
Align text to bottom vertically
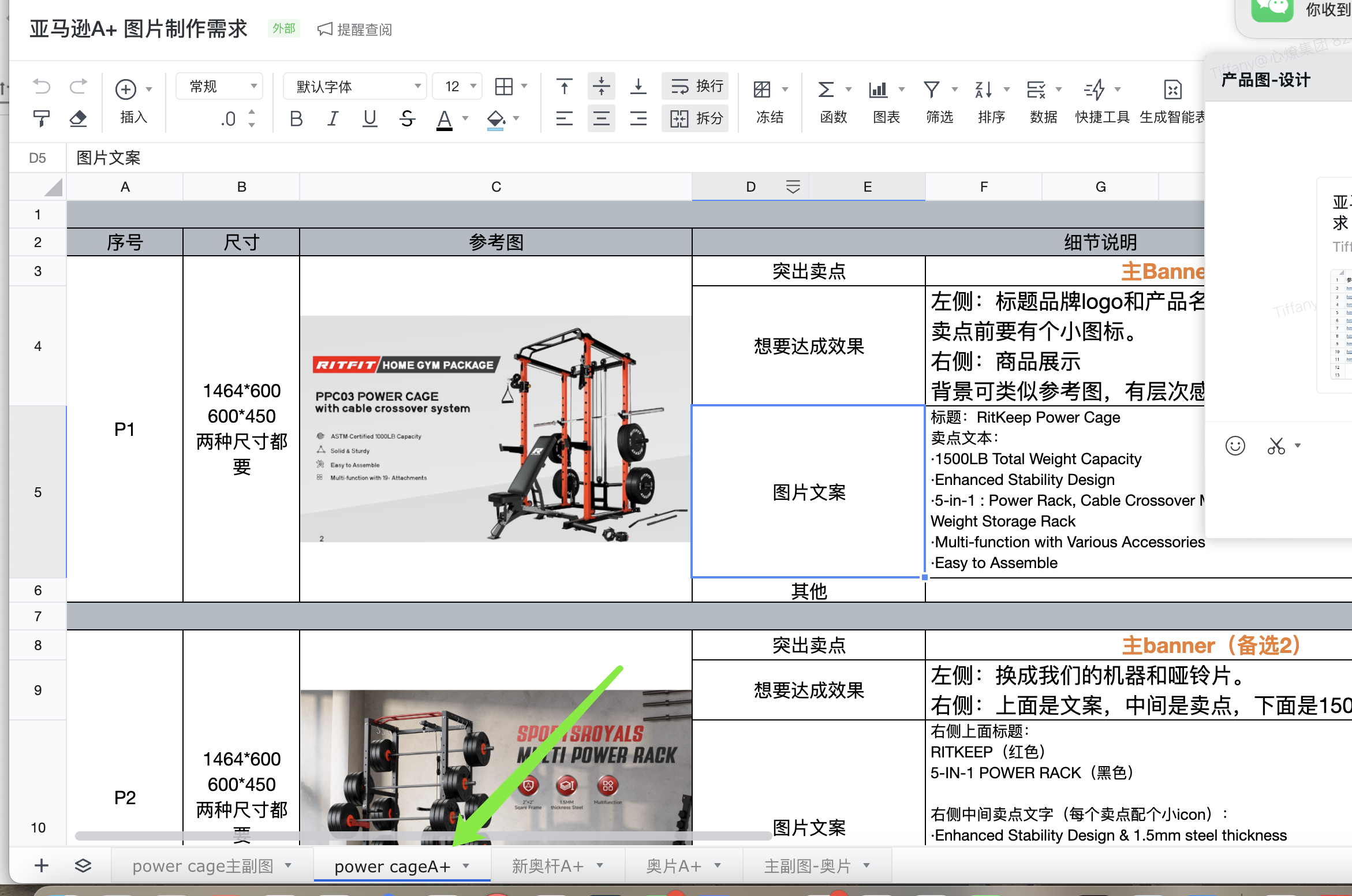(638, 87)
